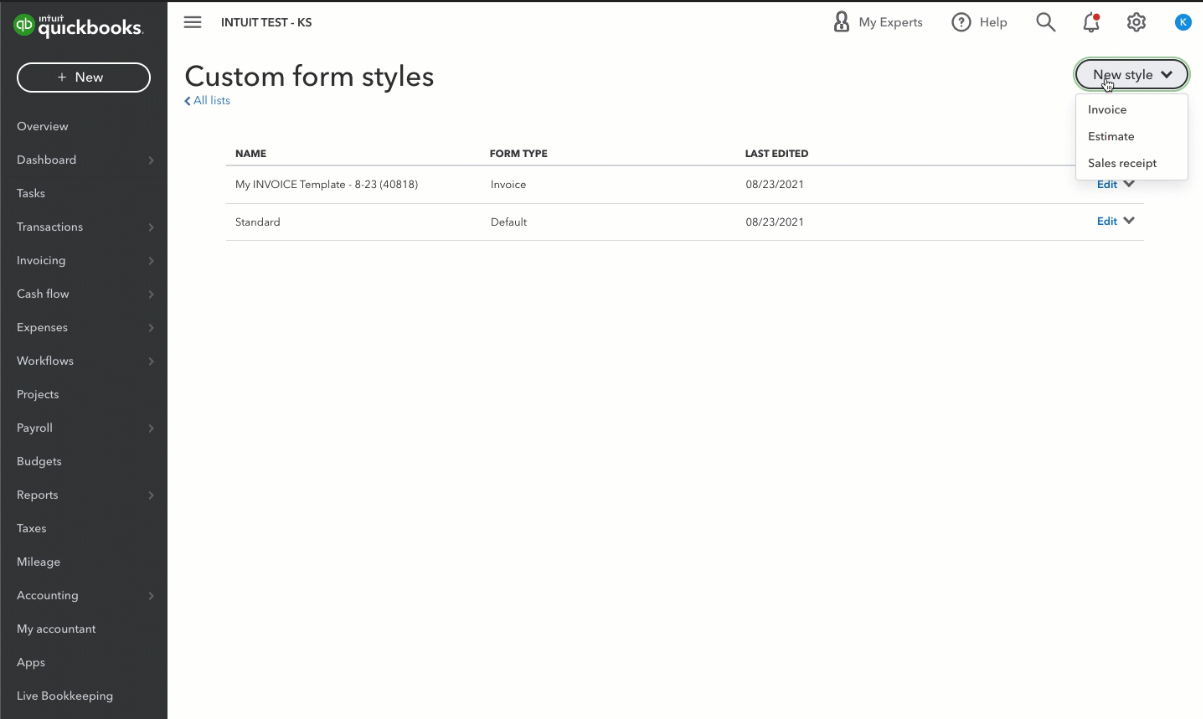The image size is (1203, 719).
Task: Open Dashboard in the sidebar
Action: tap(46, 160)
